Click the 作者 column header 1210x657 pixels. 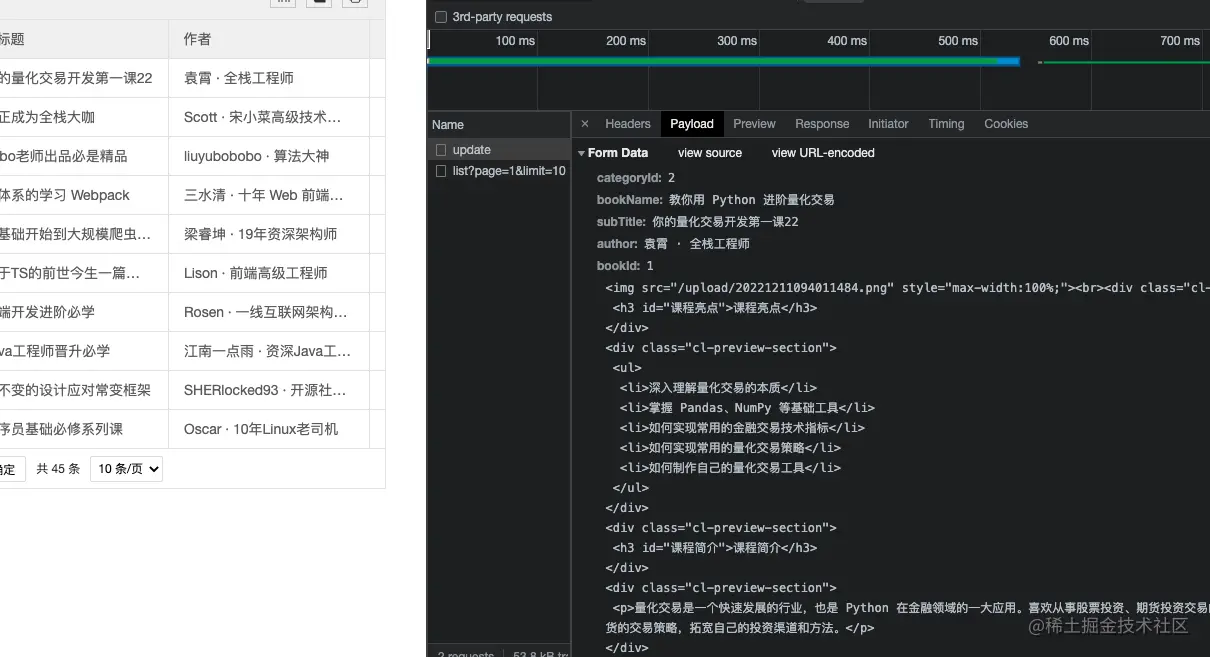click(x=269, y=39)
